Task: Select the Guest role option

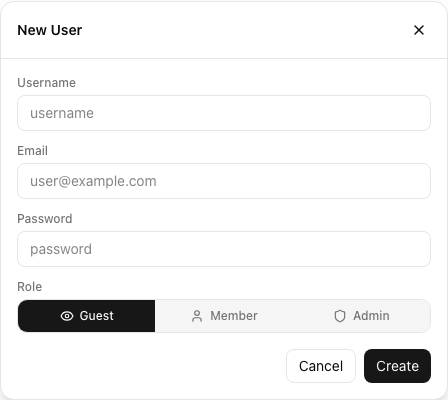Action: 86,316
